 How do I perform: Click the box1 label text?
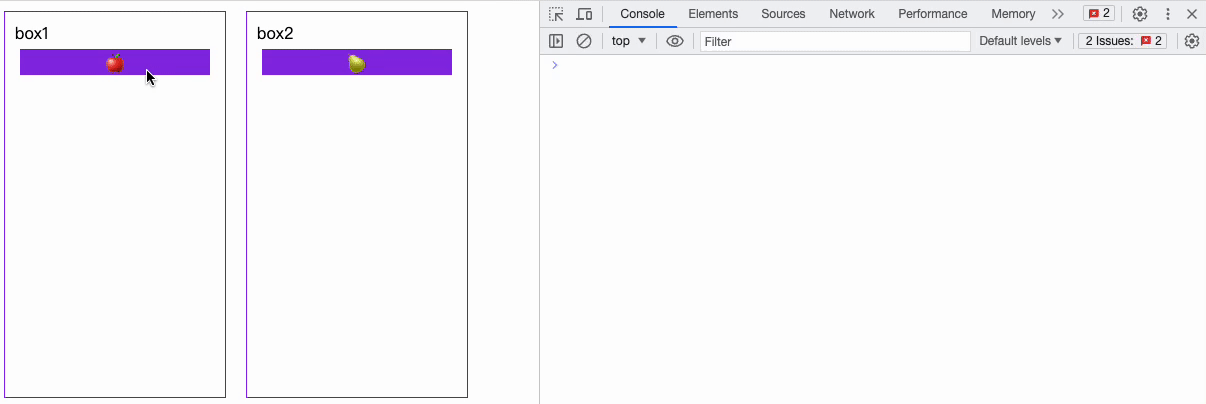click(x=32, y=33)
